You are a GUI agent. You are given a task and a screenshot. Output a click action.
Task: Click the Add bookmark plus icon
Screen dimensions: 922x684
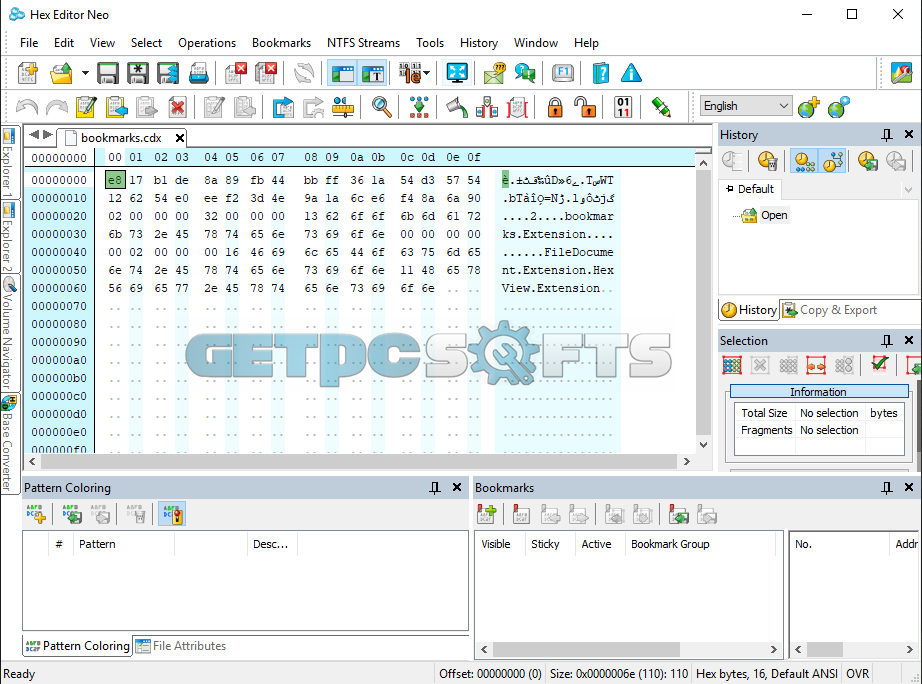pyautogui.click(x=487, y=515)
